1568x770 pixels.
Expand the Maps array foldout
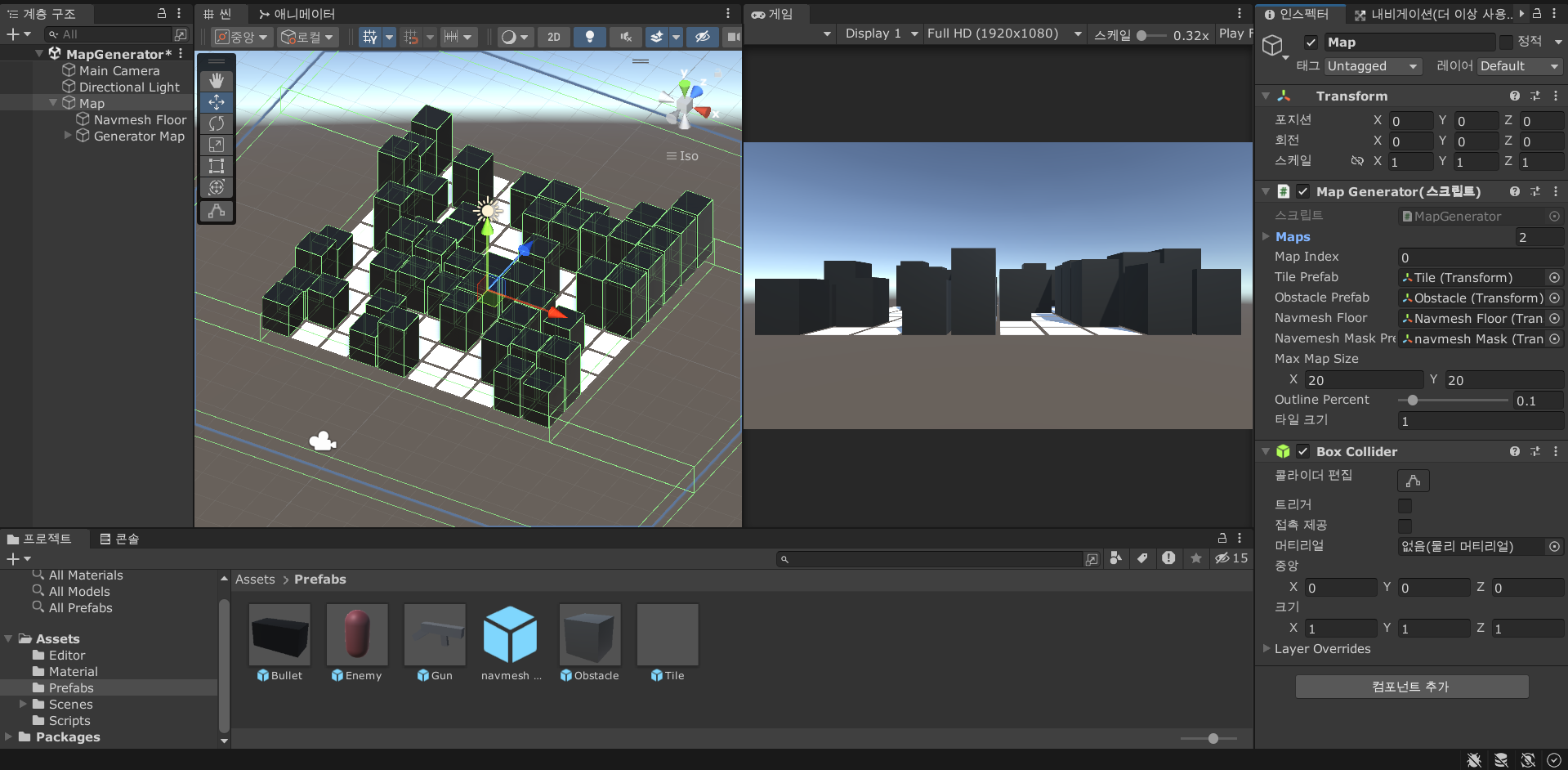[x=1266, y=236]
